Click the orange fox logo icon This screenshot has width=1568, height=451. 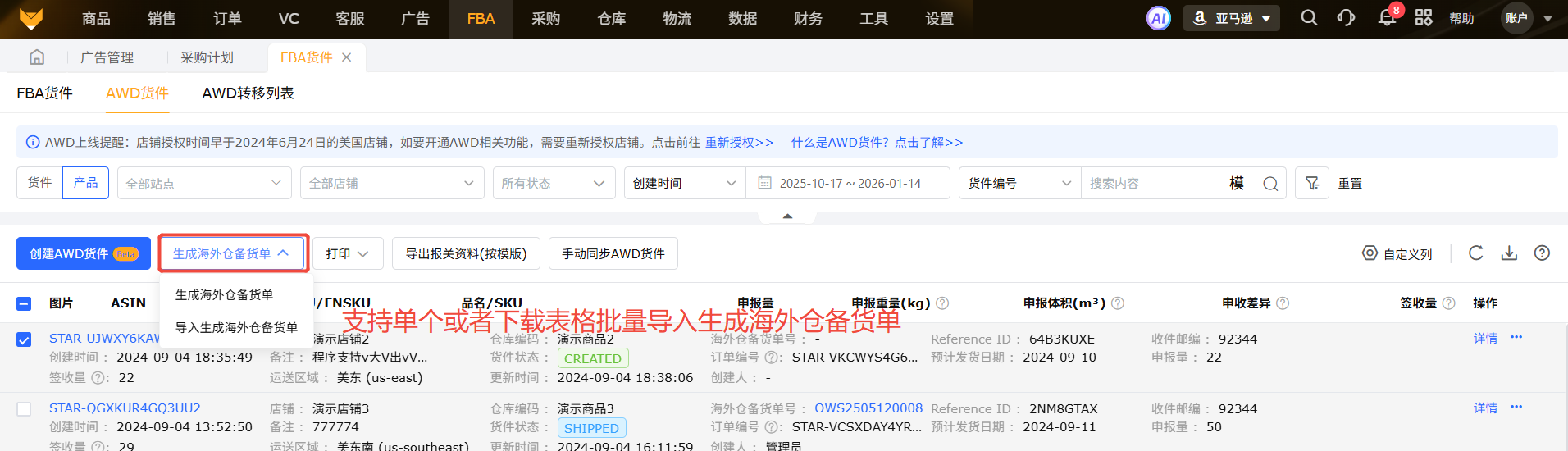30,18
